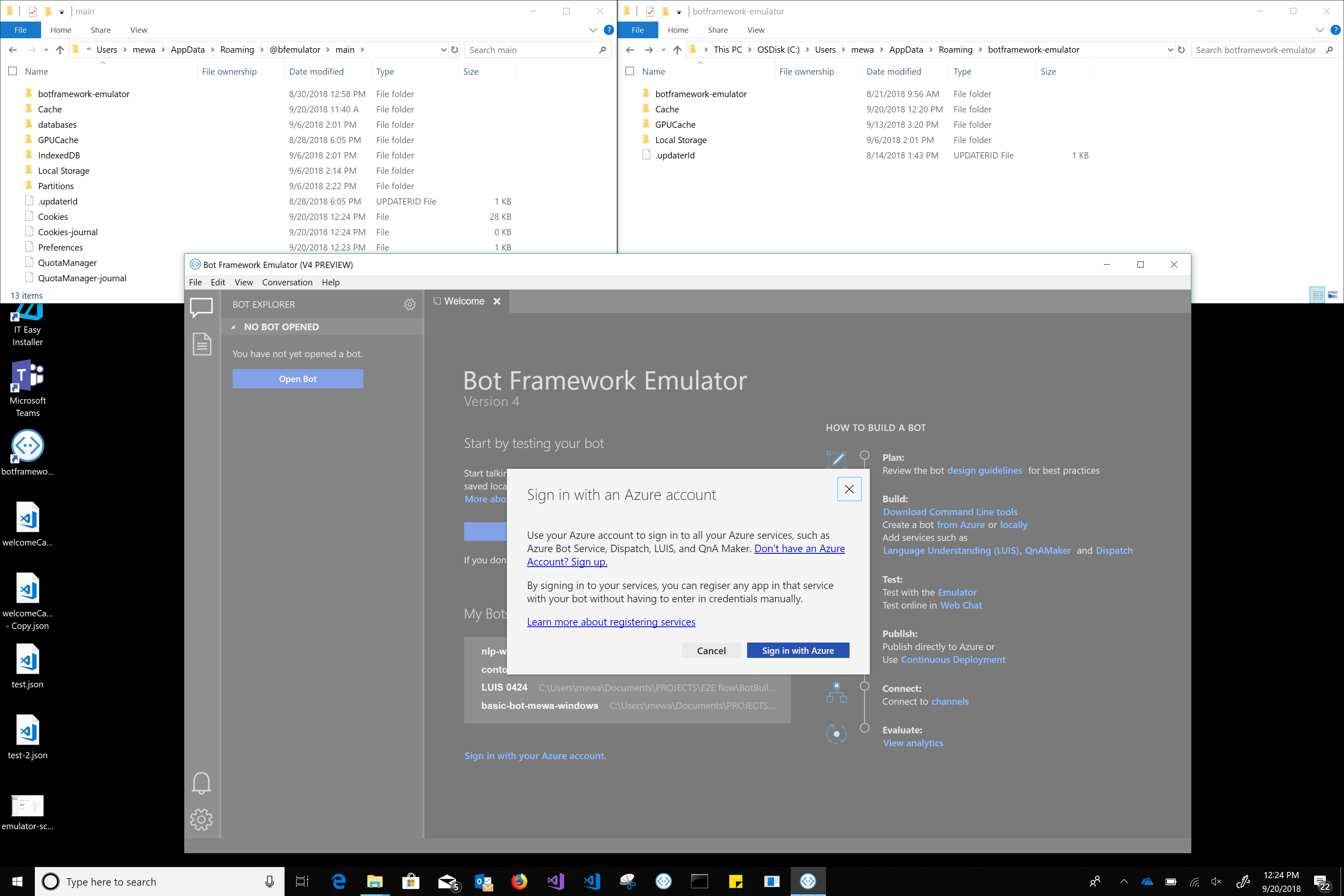Refresh the botframework-emulator folder view
The width and height of the screenshot is (1344, 896).
[1182, 50]
